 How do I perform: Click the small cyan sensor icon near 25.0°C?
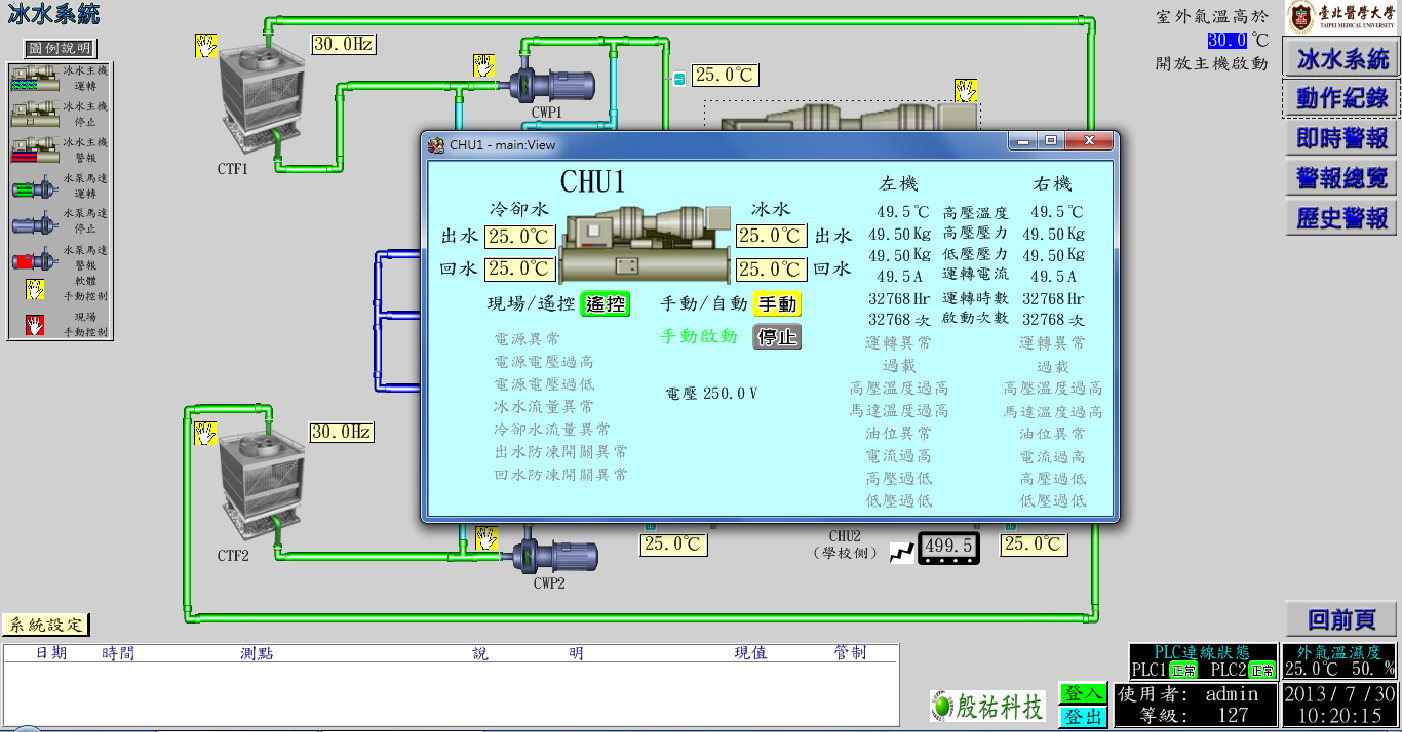tap(678, 78)
